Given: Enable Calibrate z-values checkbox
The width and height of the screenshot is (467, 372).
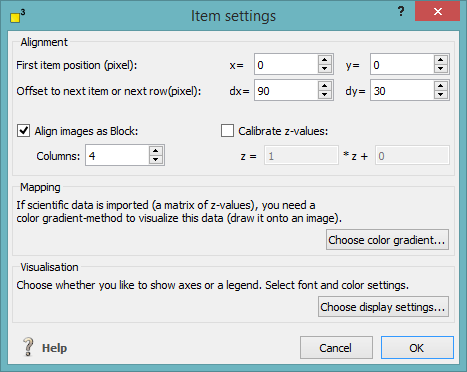Looking at the screenshot, I should tap(227, 131).
